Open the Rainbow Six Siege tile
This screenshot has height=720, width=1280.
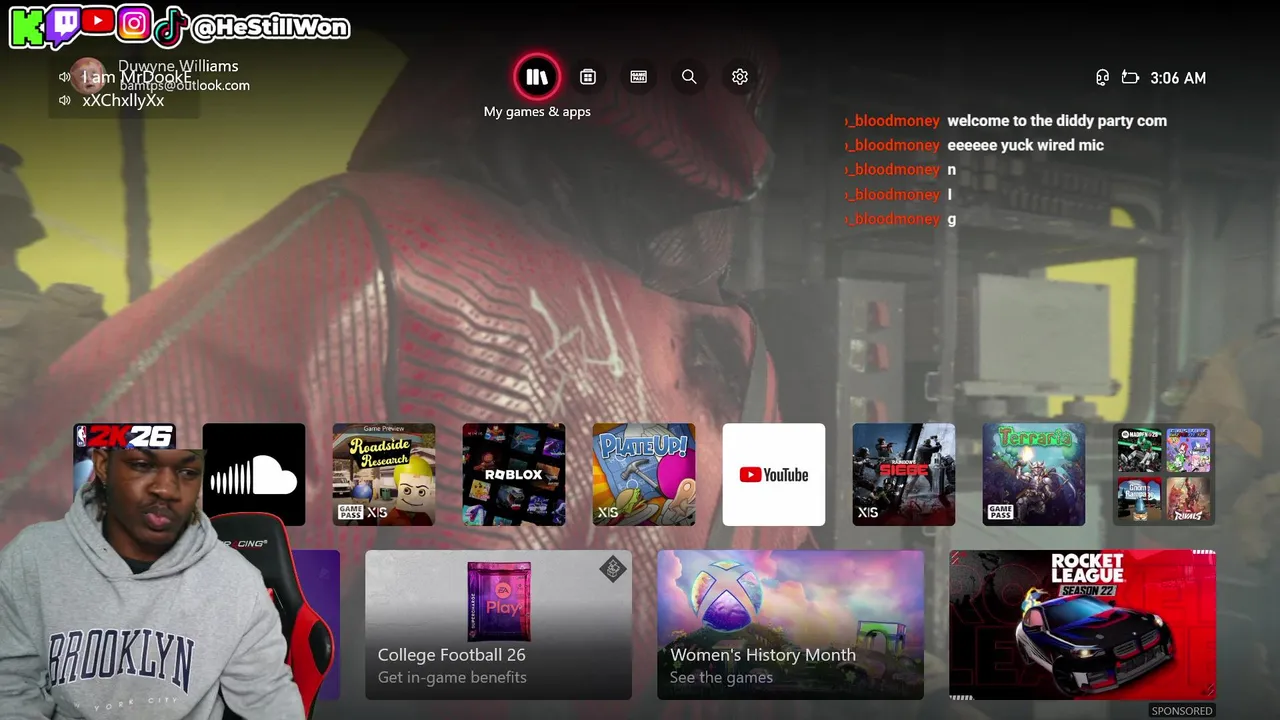coord(904,474)
